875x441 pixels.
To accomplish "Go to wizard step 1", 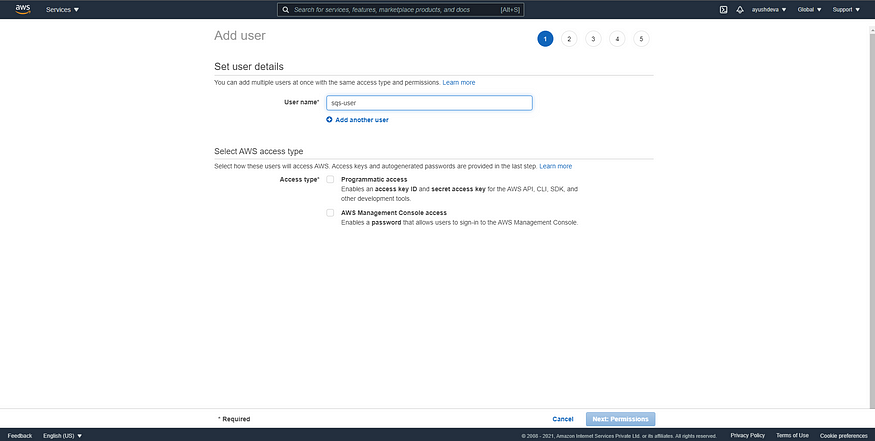I will [x=545, y=39].
